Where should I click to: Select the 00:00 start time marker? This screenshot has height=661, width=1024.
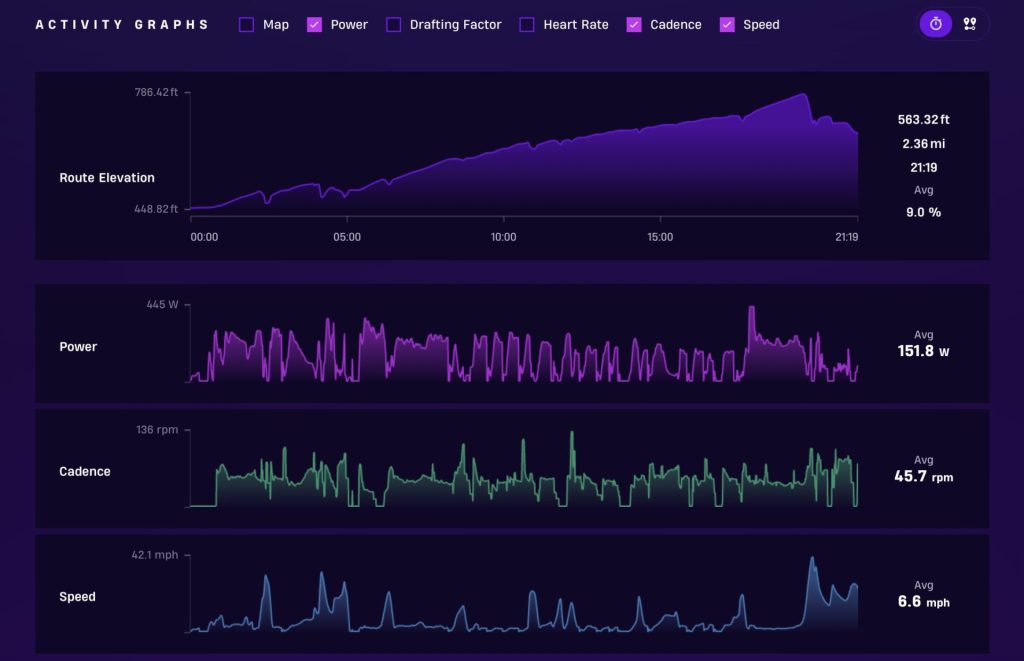[204, 237]
